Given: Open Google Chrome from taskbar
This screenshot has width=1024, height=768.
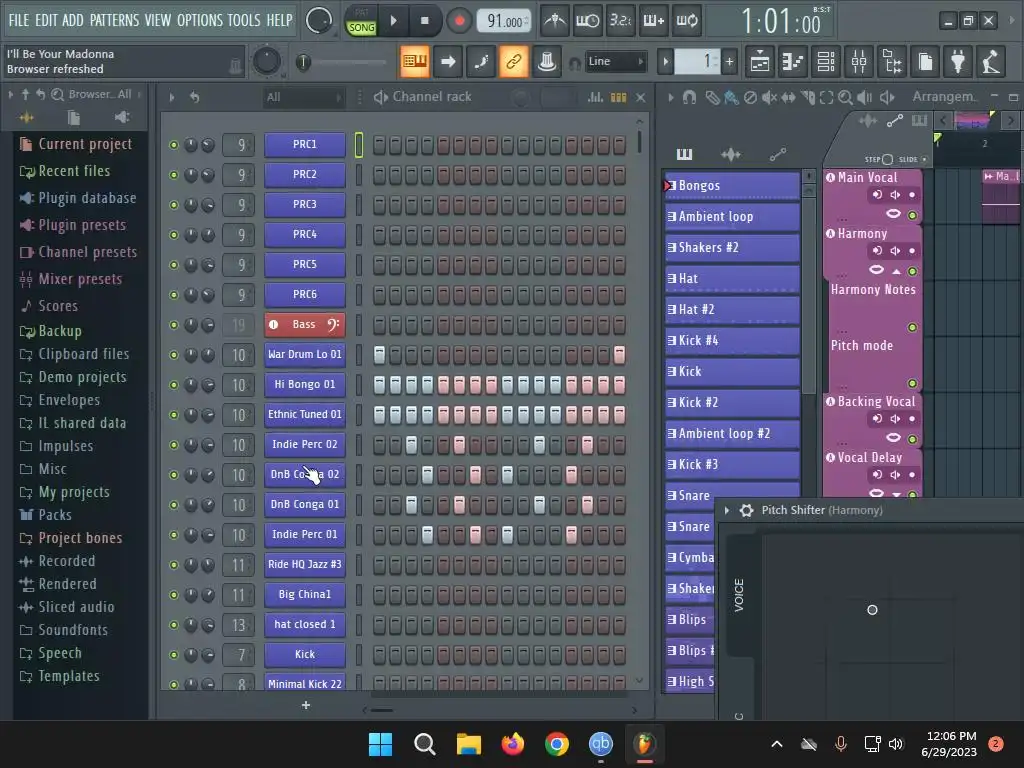Looking at the screenshot, I should click(556, 744).
